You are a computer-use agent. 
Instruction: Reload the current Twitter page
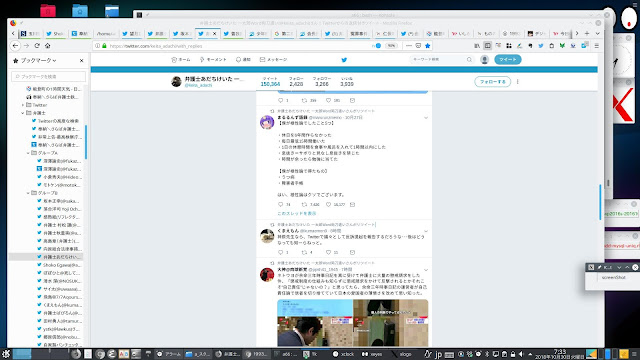point(37,46)
